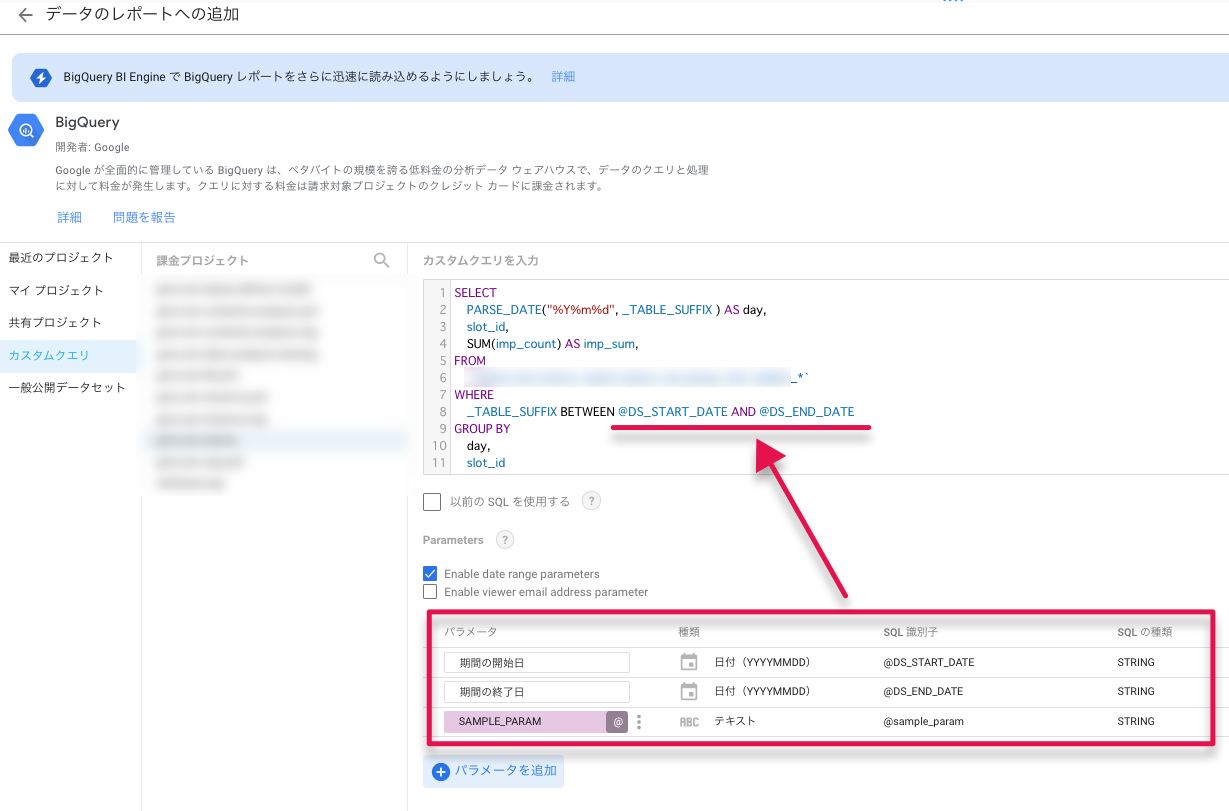
Task: Click the back arrow icon
Action: (x=25, y=15)
